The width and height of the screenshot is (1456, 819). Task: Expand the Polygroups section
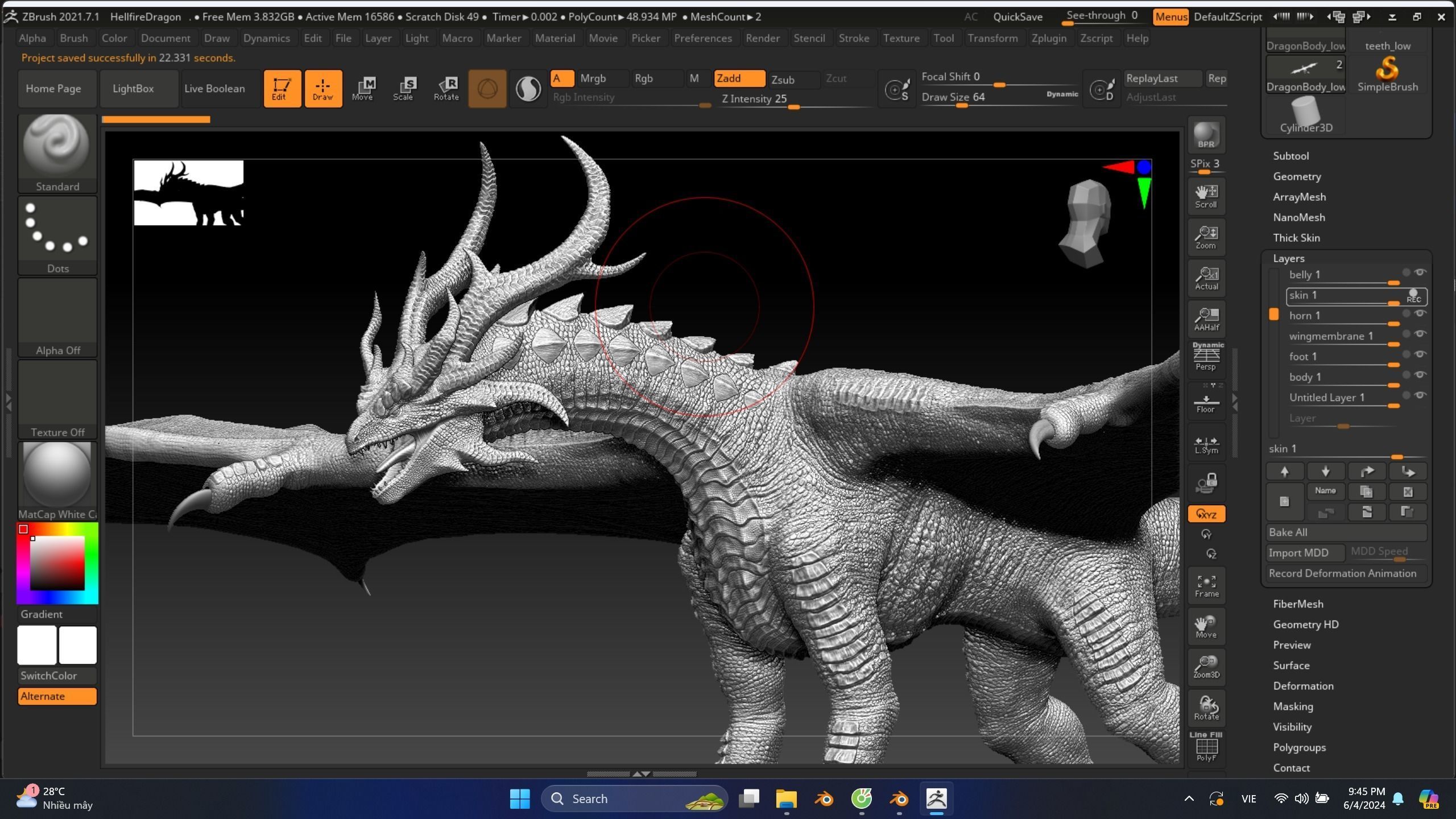(x=1299, y=747)
